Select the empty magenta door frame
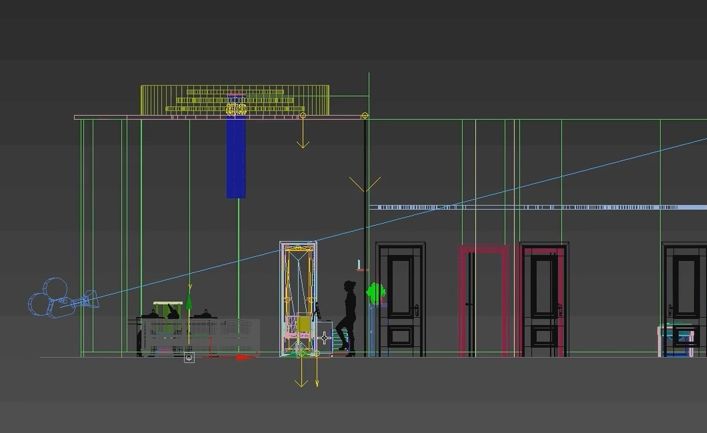This screenshot has height=433, width=707. pyautogui.click(x=484, y=300)
